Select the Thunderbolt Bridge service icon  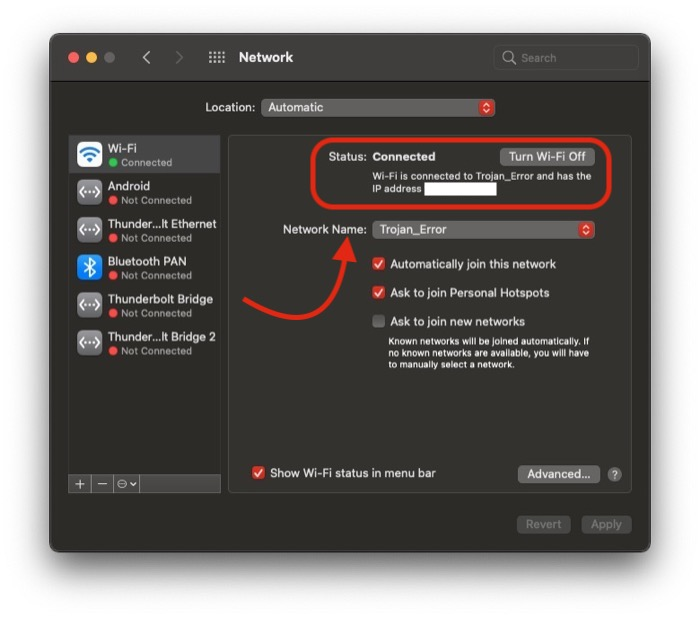pos(90,305)
